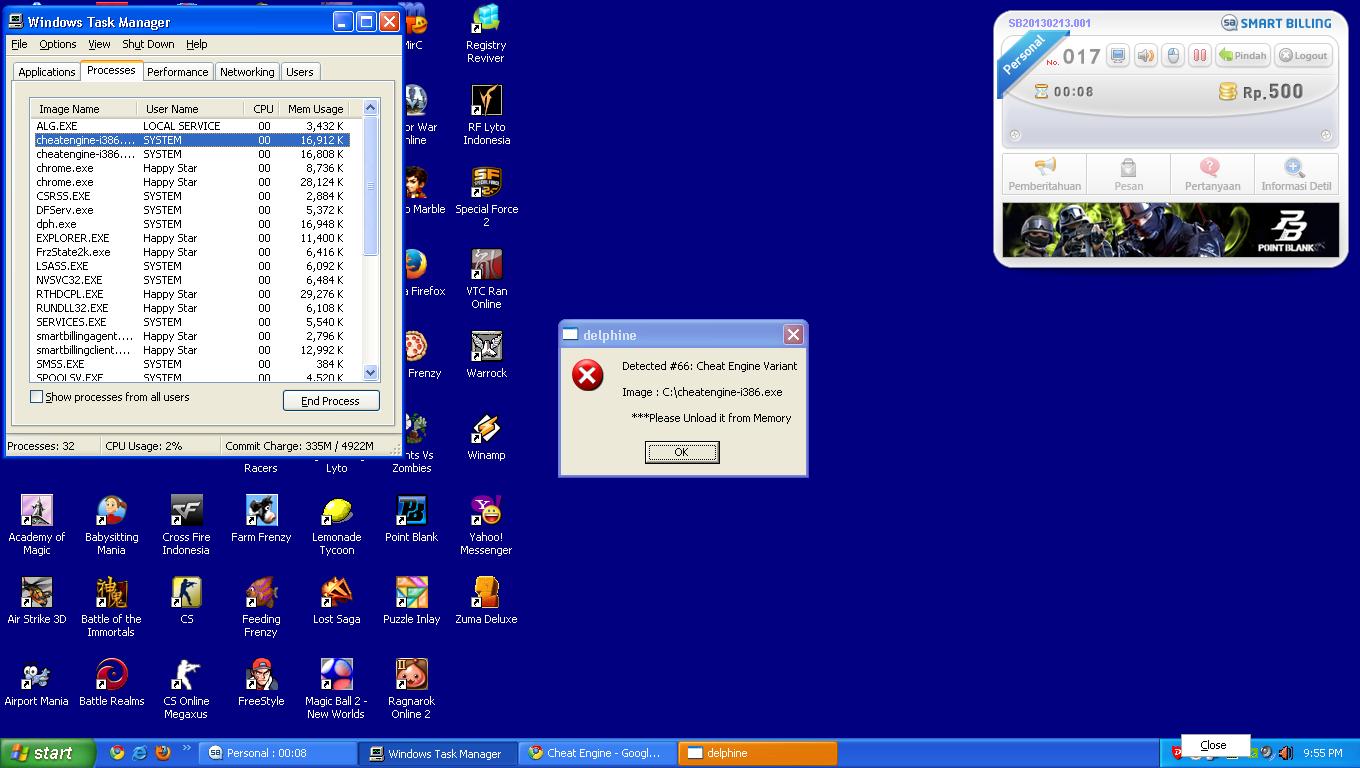Image resolution: width=1360 pixels, height=768 pixels.
Task: Open Farm Frenzy desktop shortcut
Action: (261, 519)
